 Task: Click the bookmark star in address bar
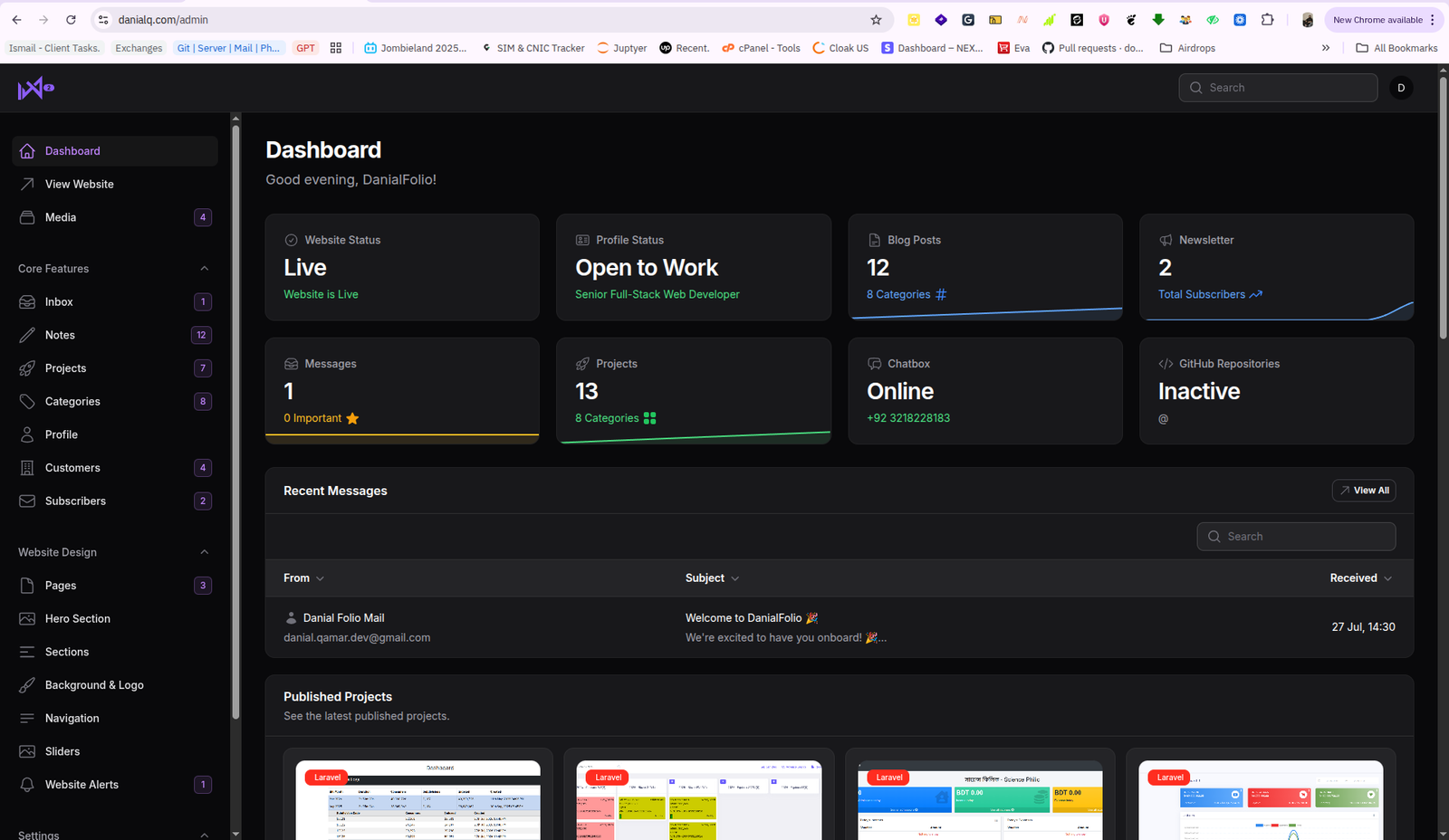click(876, 20)
